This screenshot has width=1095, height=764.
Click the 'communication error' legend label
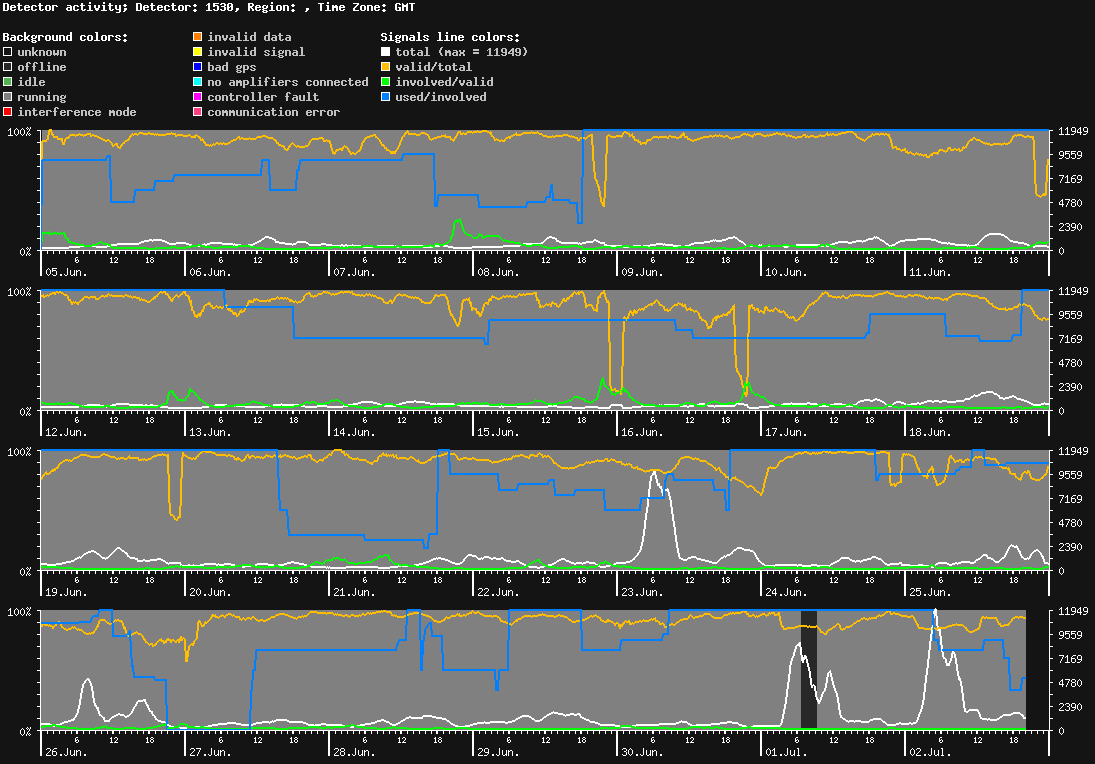pyautogui.click(x=274, y=112)
